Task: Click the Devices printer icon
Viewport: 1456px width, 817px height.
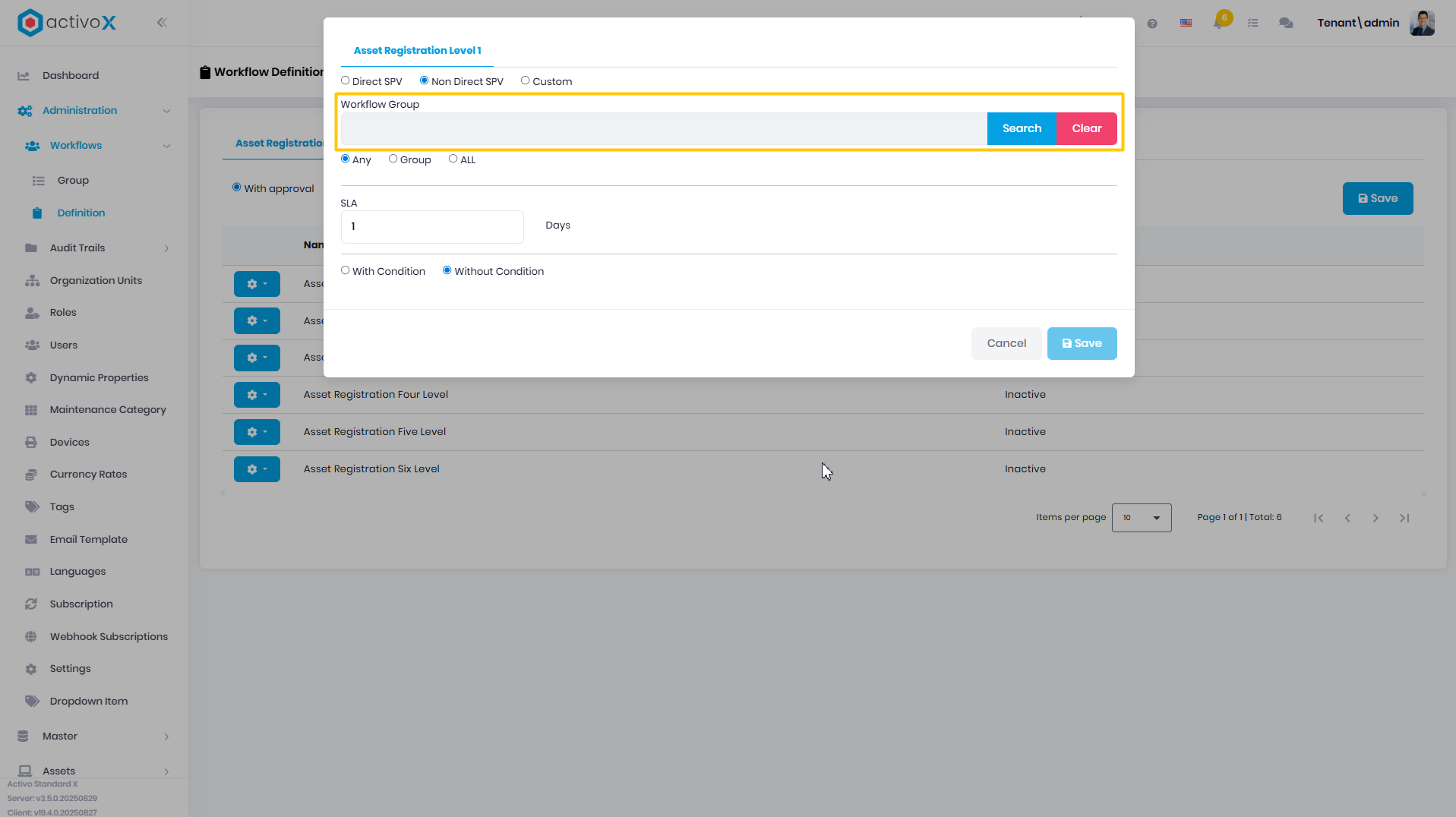Action: coord(31,442)
